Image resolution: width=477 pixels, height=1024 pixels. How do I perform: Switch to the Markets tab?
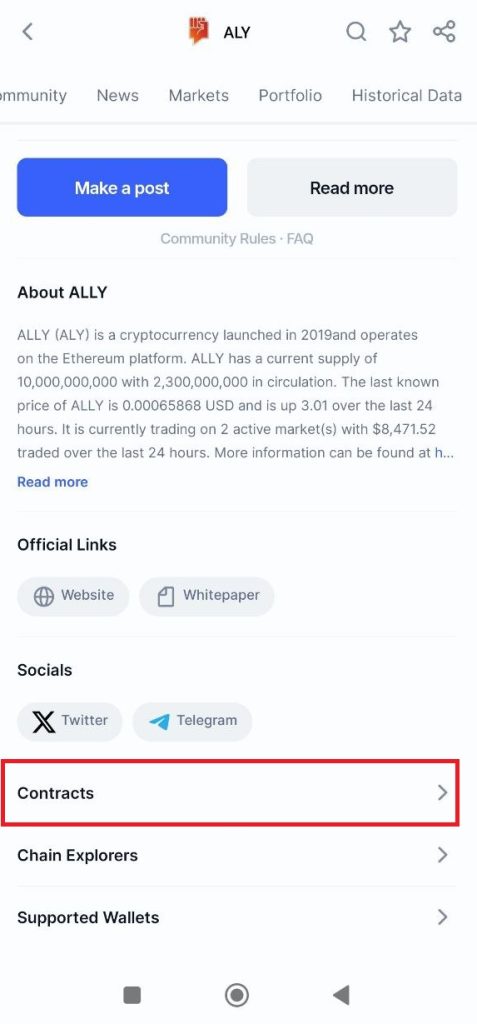pyautogui.click(x=199, y=95)
